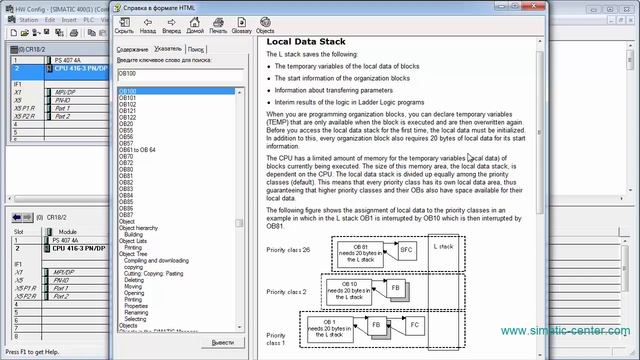Click Open online station icon in HW Config

click(36, 33)
